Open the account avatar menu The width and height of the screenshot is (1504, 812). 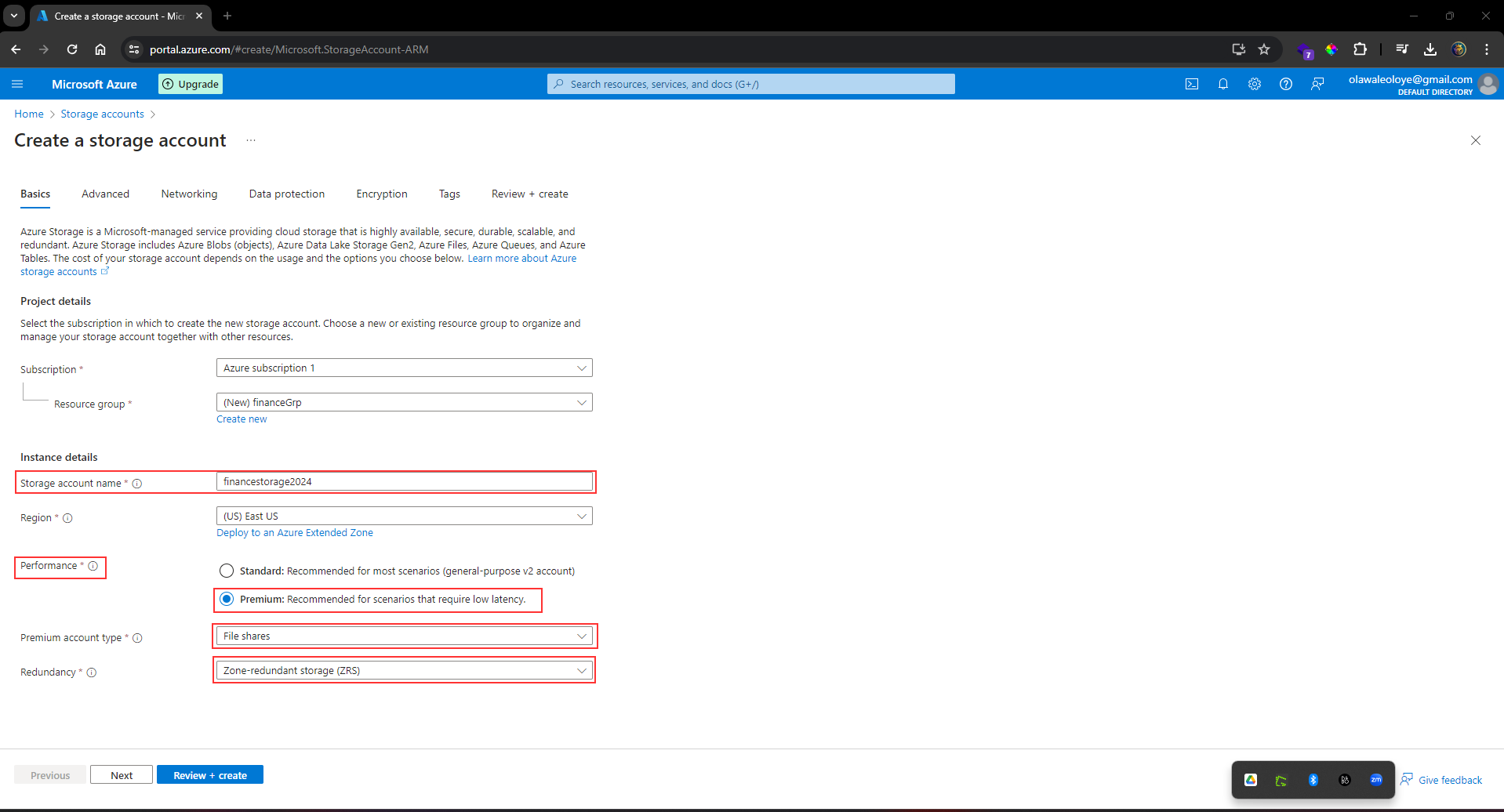point(1488,84)
